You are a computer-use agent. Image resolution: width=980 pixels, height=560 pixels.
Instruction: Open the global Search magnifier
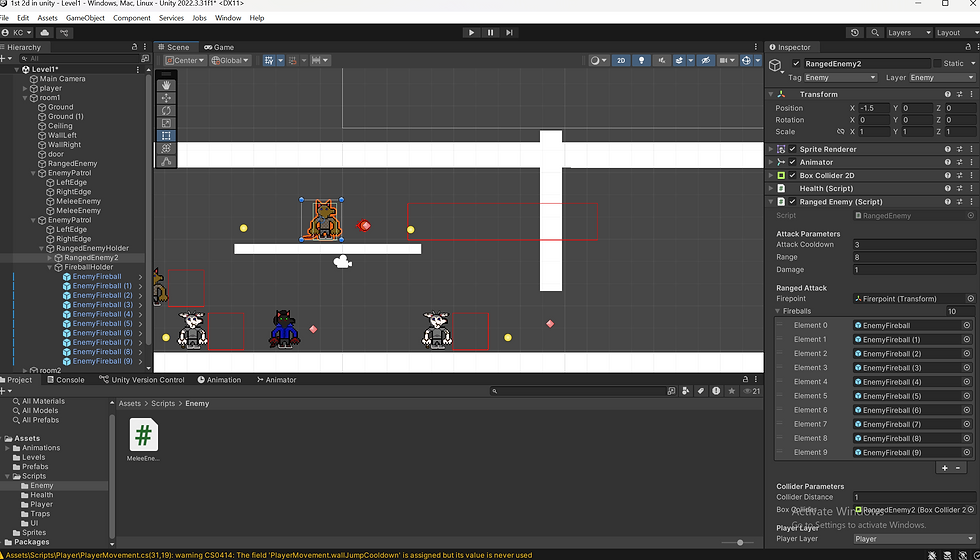(875, 32)
